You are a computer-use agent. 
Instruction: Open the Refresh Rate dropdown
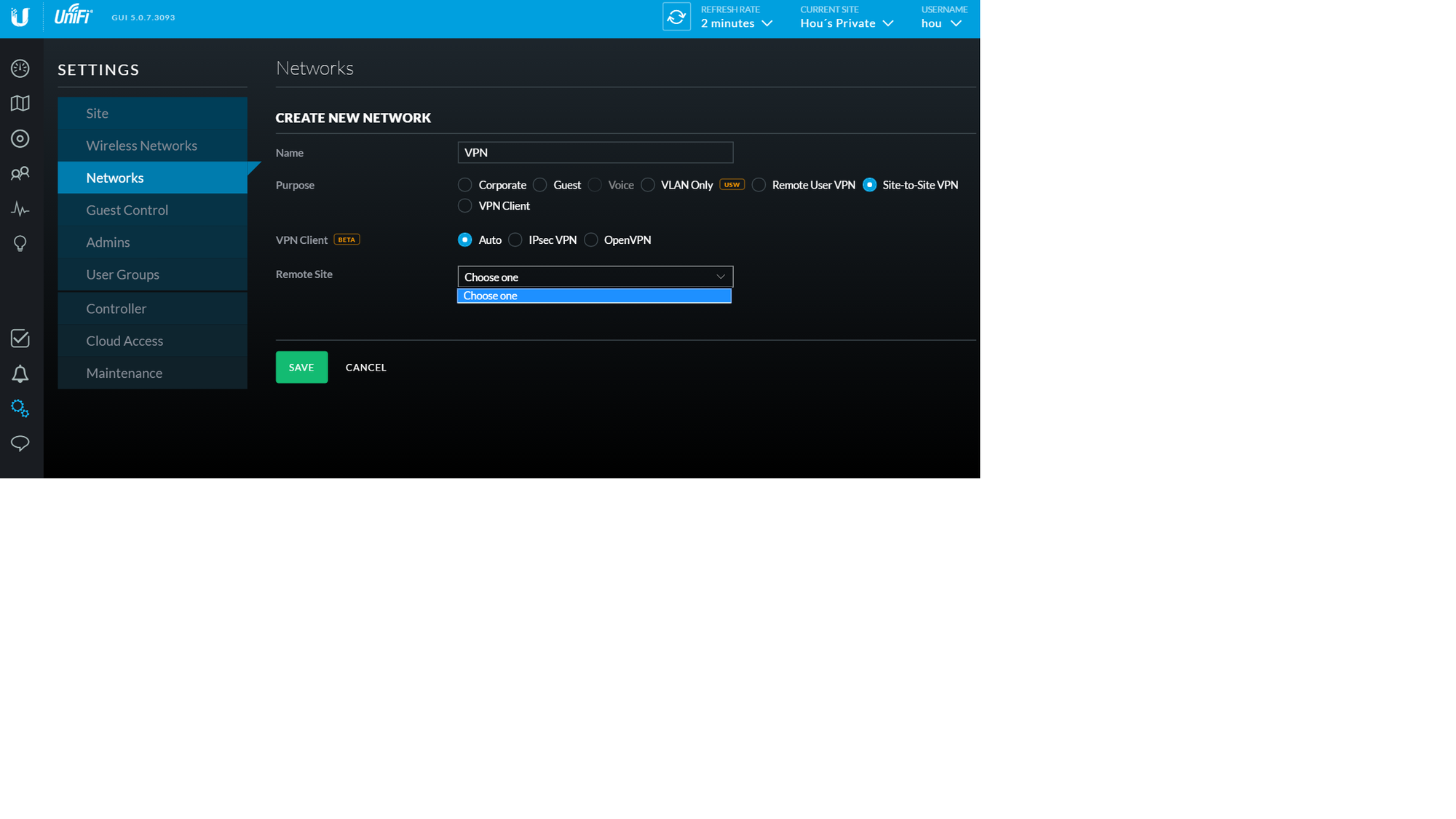[736, 23]
